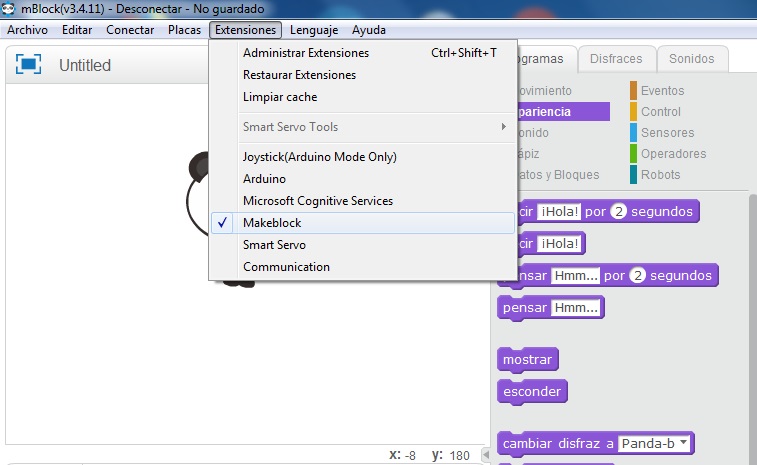Click the Untitled project name field

tap(85, 66)
